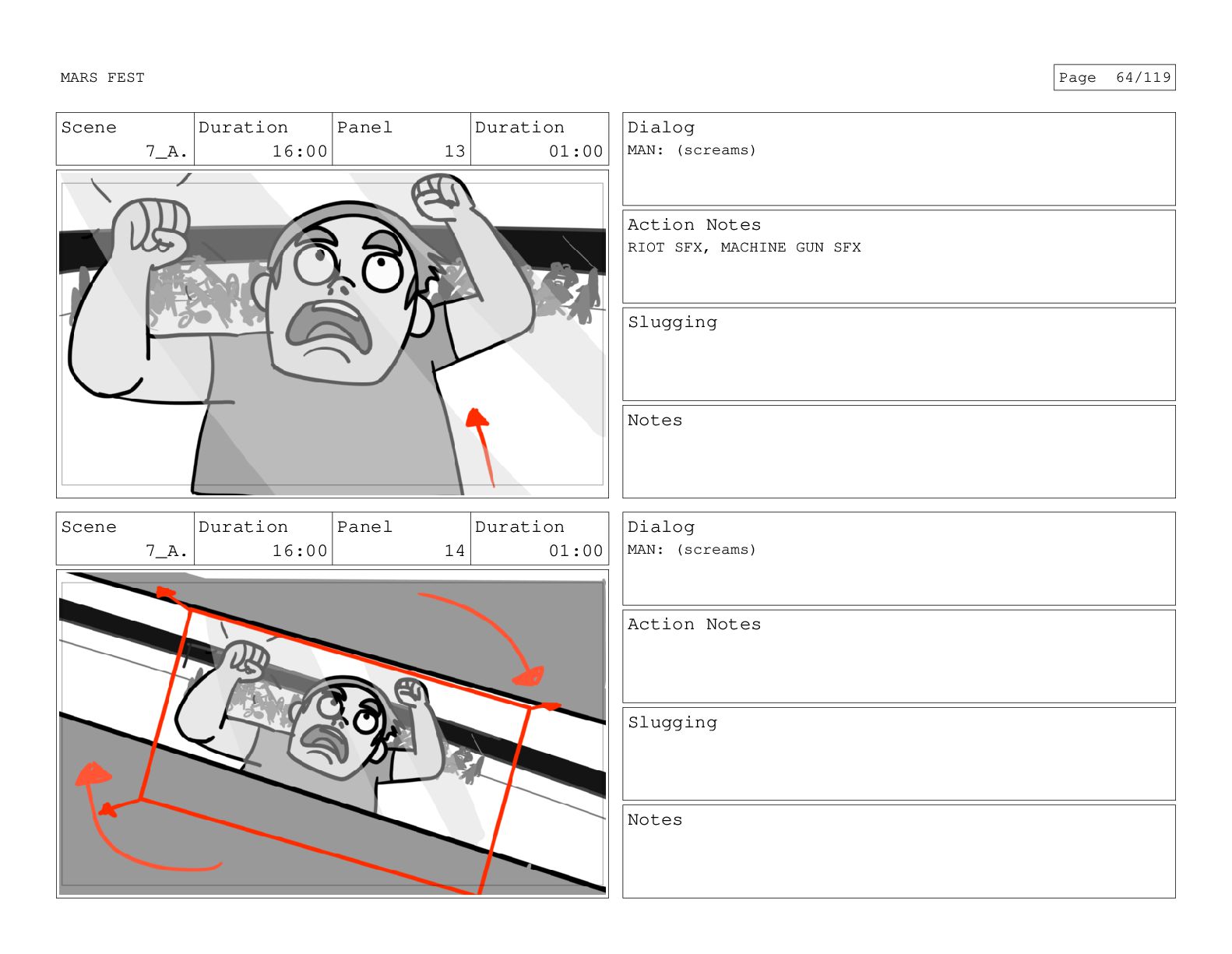Click panel 13 dialog MAN: (screams)
1232x954 pixels.
tap(692, 150)
